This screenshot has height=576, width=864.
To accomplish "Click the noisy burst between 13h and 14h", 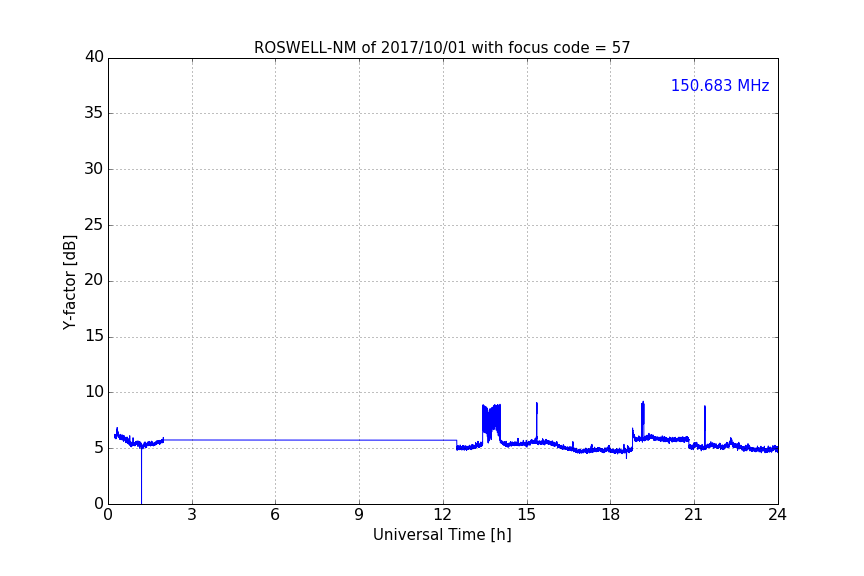I will (x=491, y=424).
